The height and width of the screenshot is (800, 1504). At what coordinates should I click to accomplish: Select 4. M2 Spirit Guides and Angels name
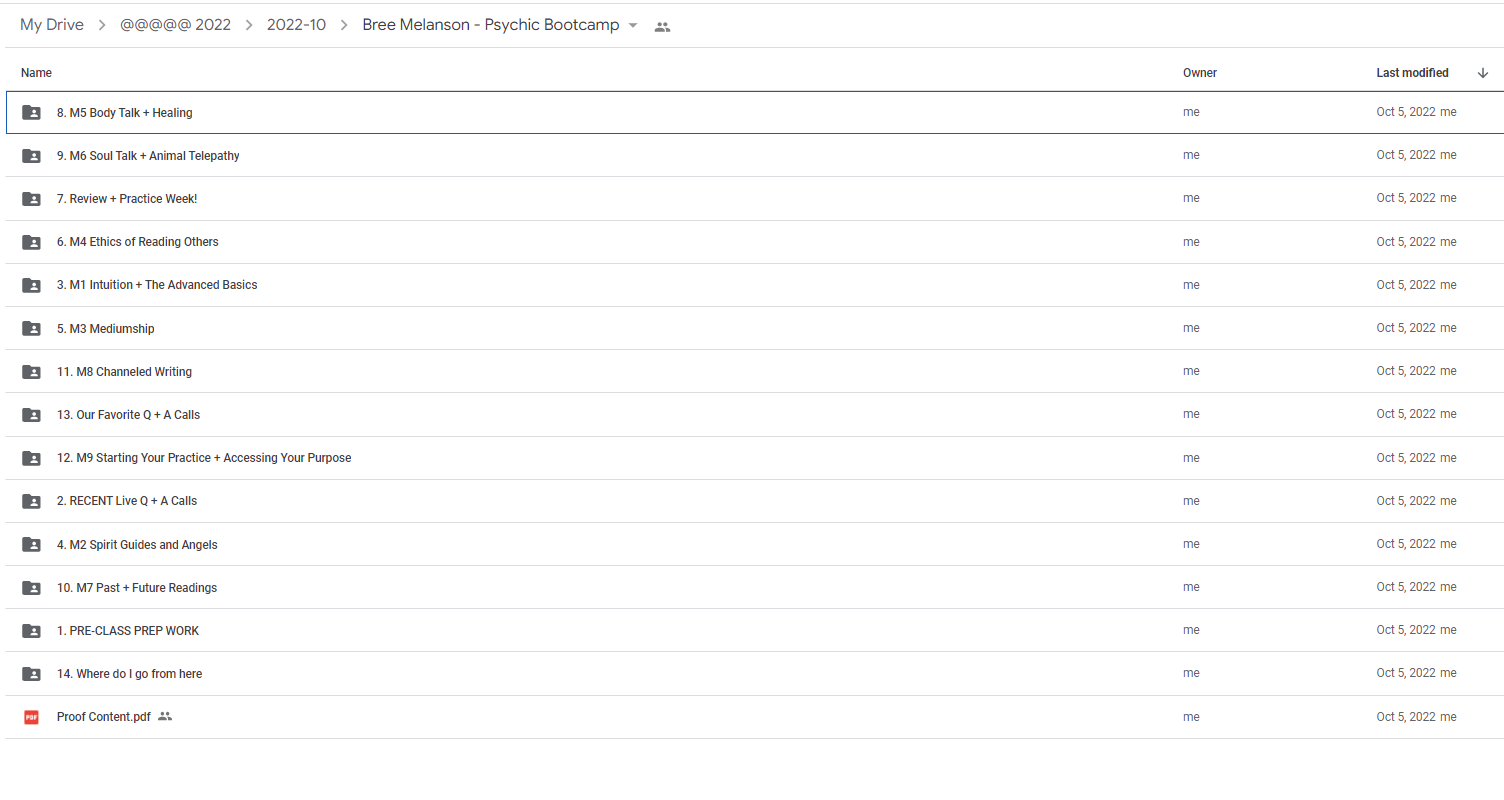coord(137,545)
